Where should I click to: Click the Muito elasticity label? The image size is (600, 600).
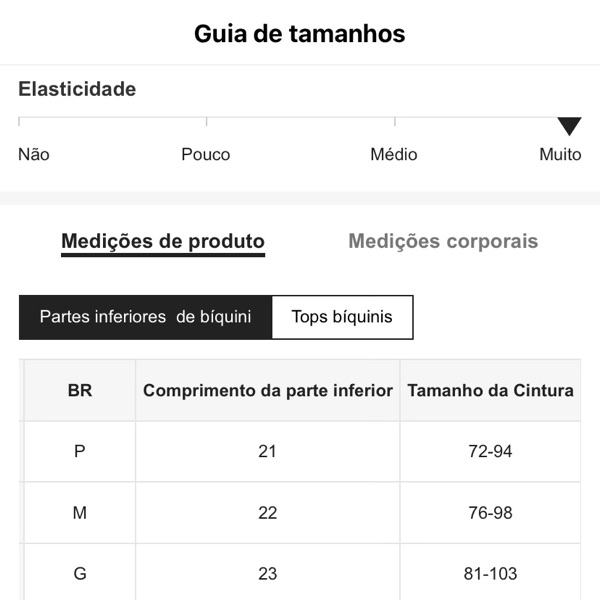pos(560,154)
